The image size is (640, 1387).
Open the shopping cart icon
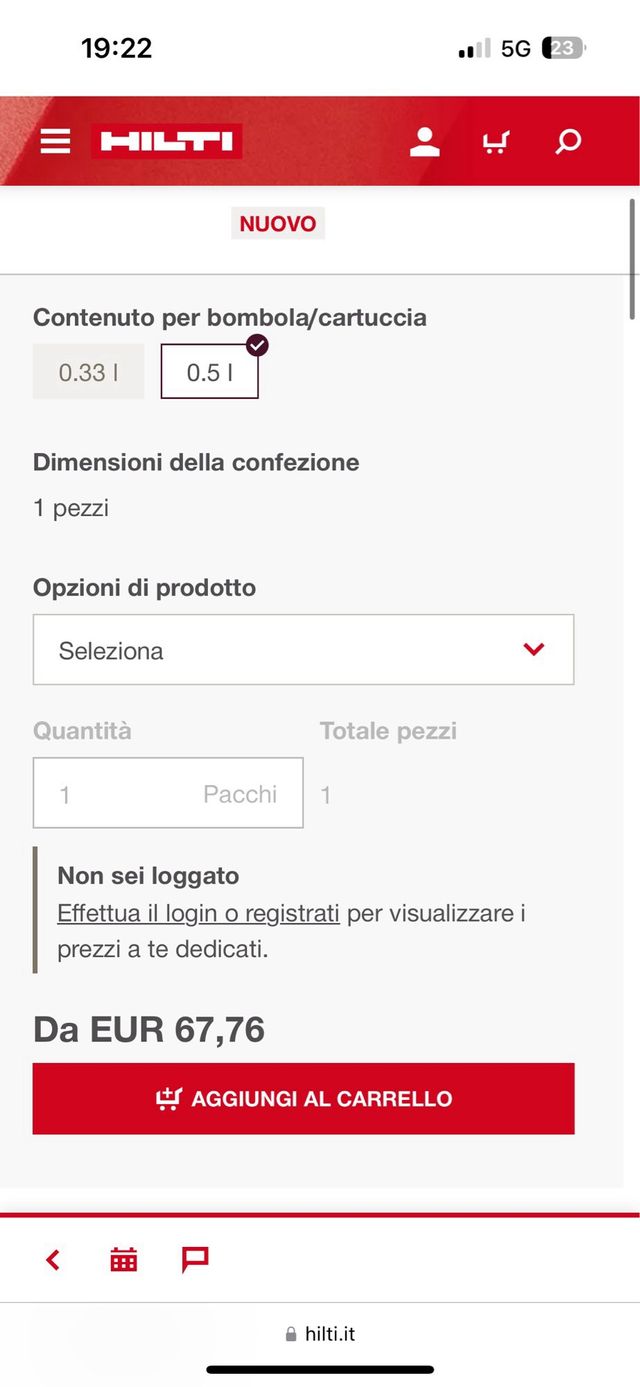pos(495,141)
